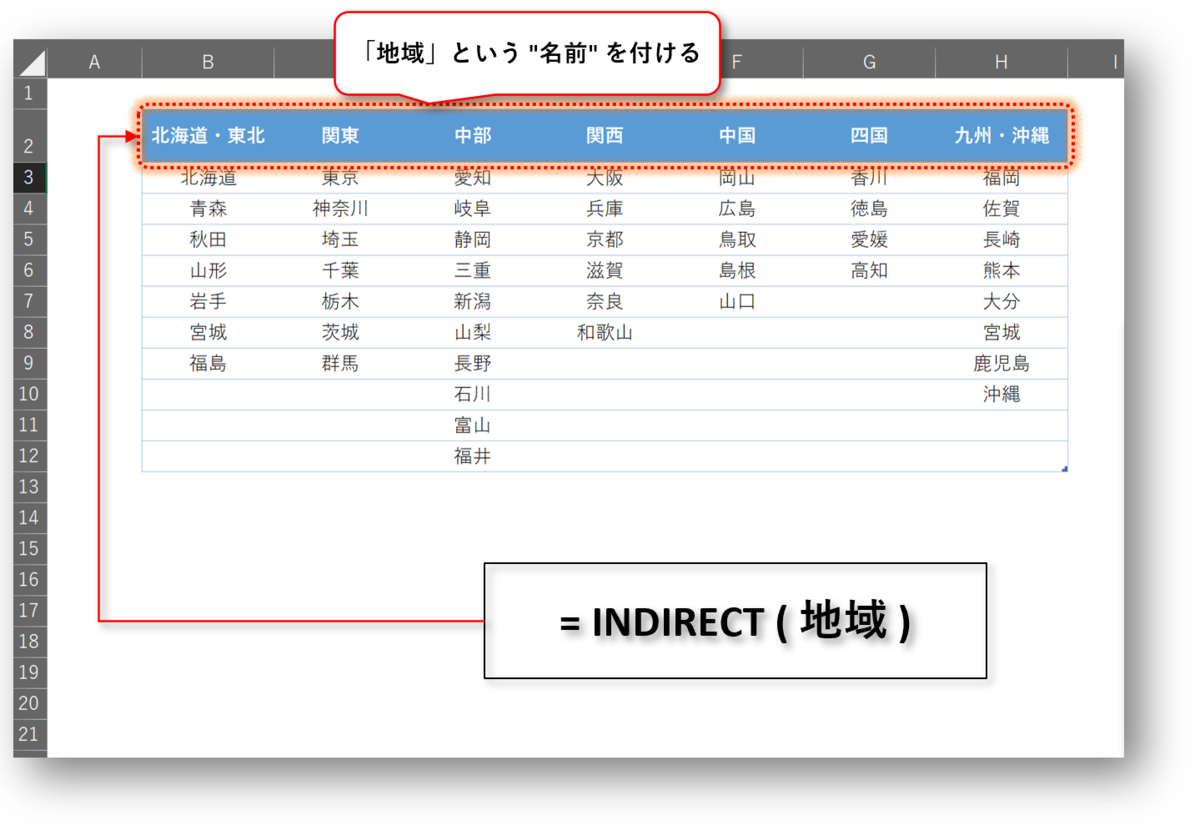Click the 北海道・東北 header cell
This screenshot has height=836, width=1200.
pyautogui.click(x=207, y=136)
